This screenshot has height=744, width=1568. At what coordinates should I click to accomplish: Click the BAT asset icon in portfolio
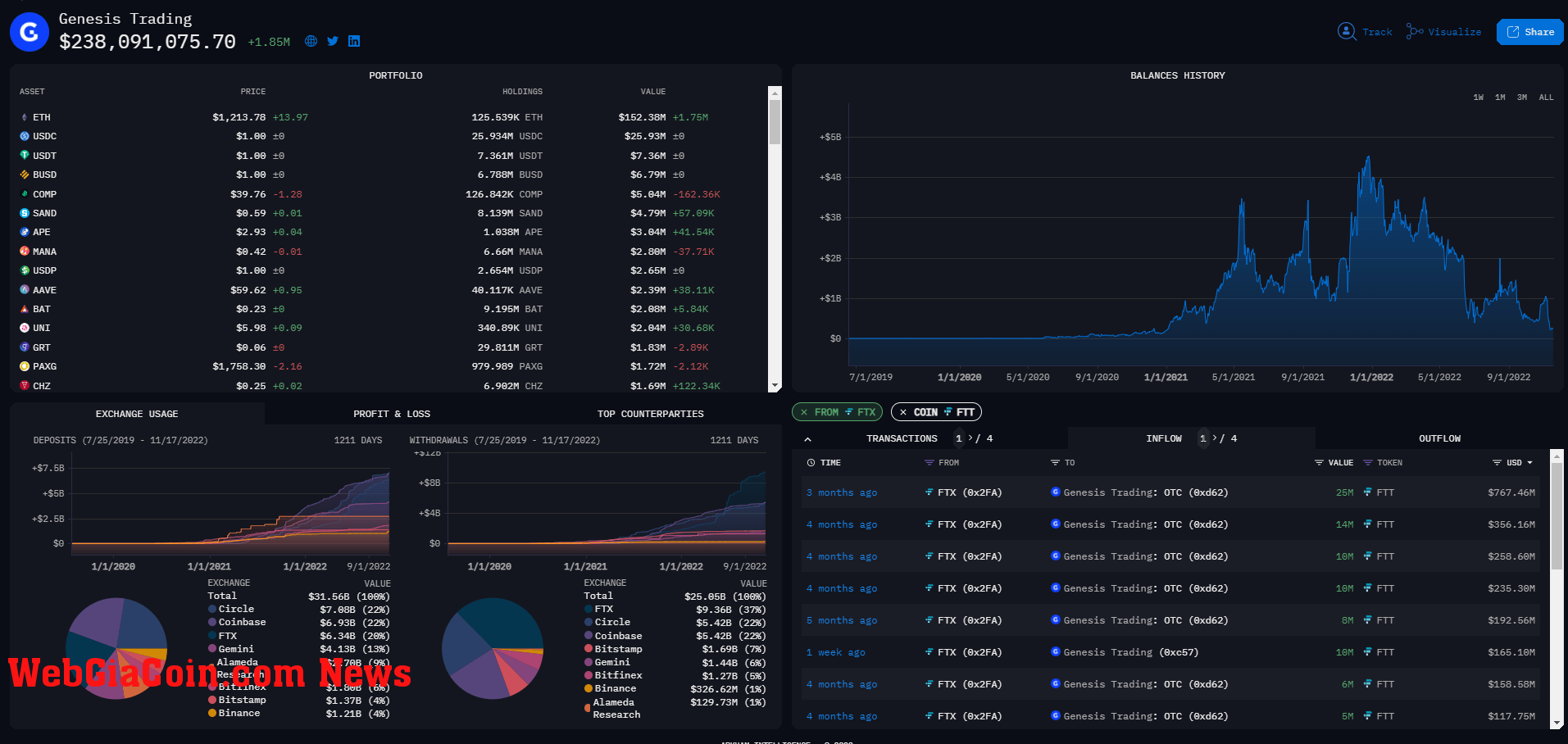[x=25, y=309]
